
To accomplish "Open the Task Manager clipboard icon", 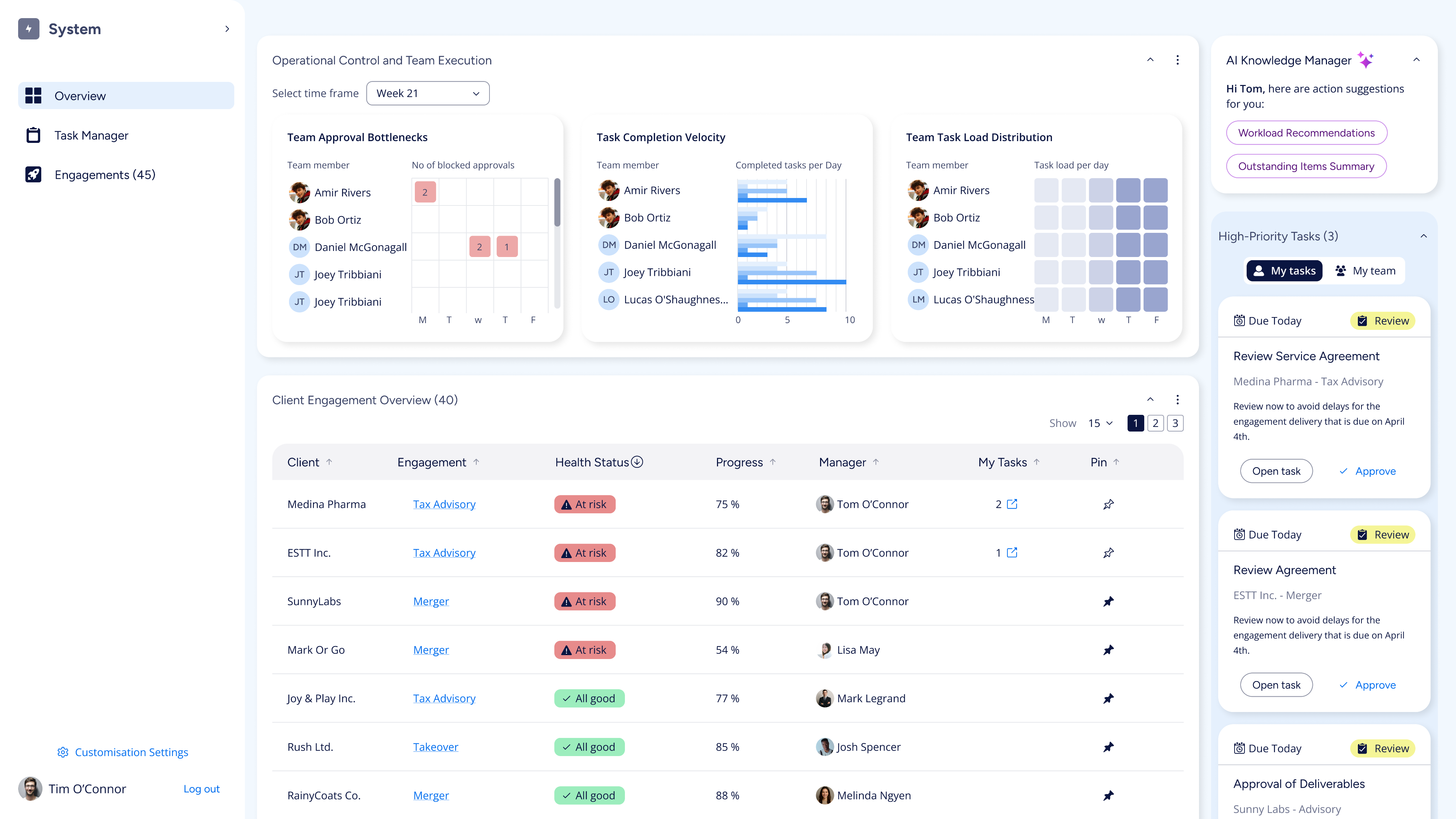I will tap(33, 135).
